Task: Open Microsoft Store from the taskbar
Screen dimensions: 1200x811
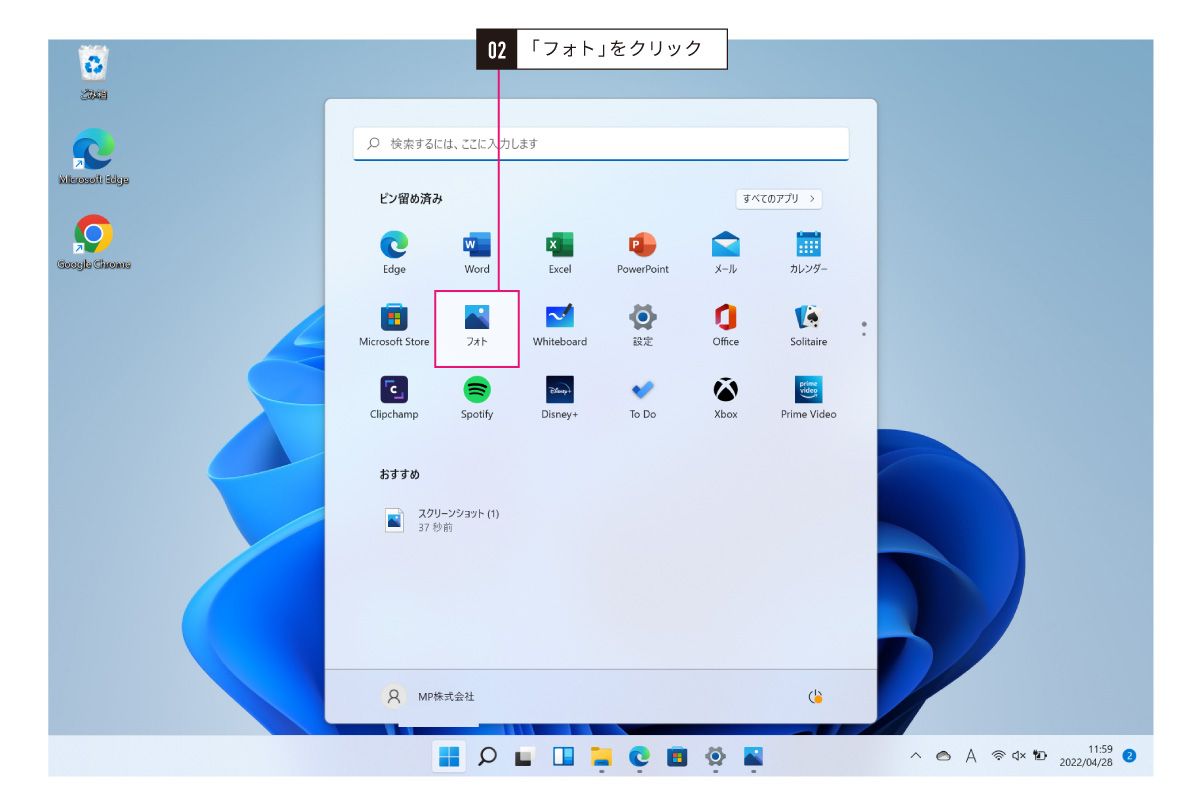Action: click(x=677, y=757)
